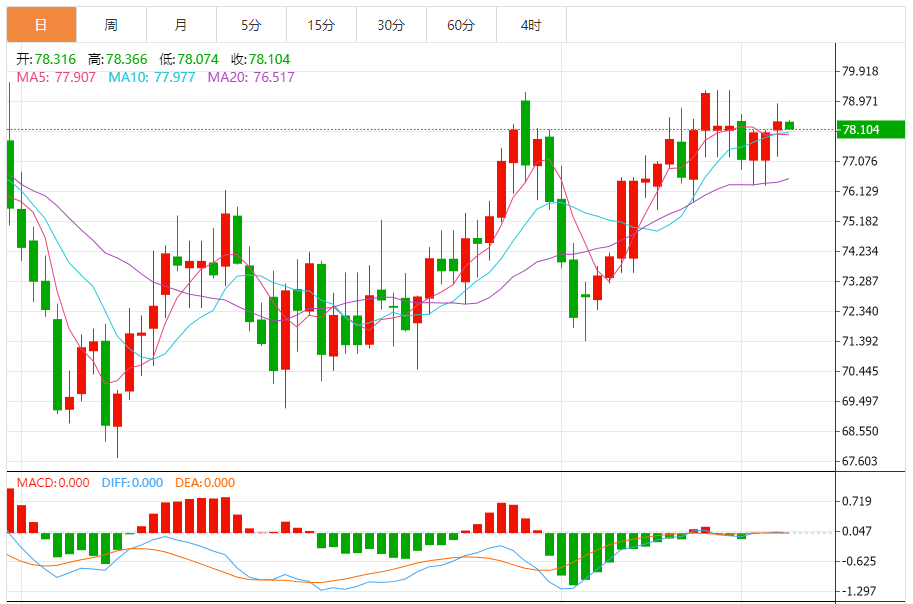913x604 pixels.
Task: Click the -0.625 MACD axis label
Action: pos(857,561)
